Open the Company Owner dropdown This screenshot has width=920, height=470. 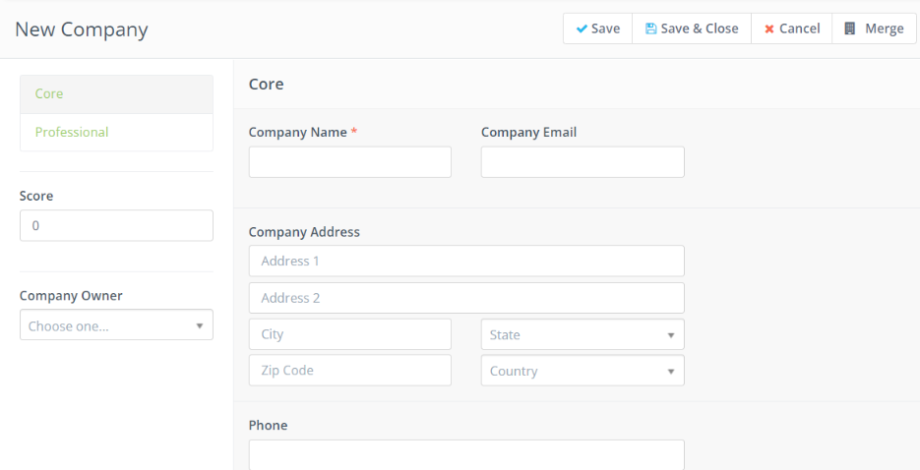pyautogui.click(x=117, y=325)
